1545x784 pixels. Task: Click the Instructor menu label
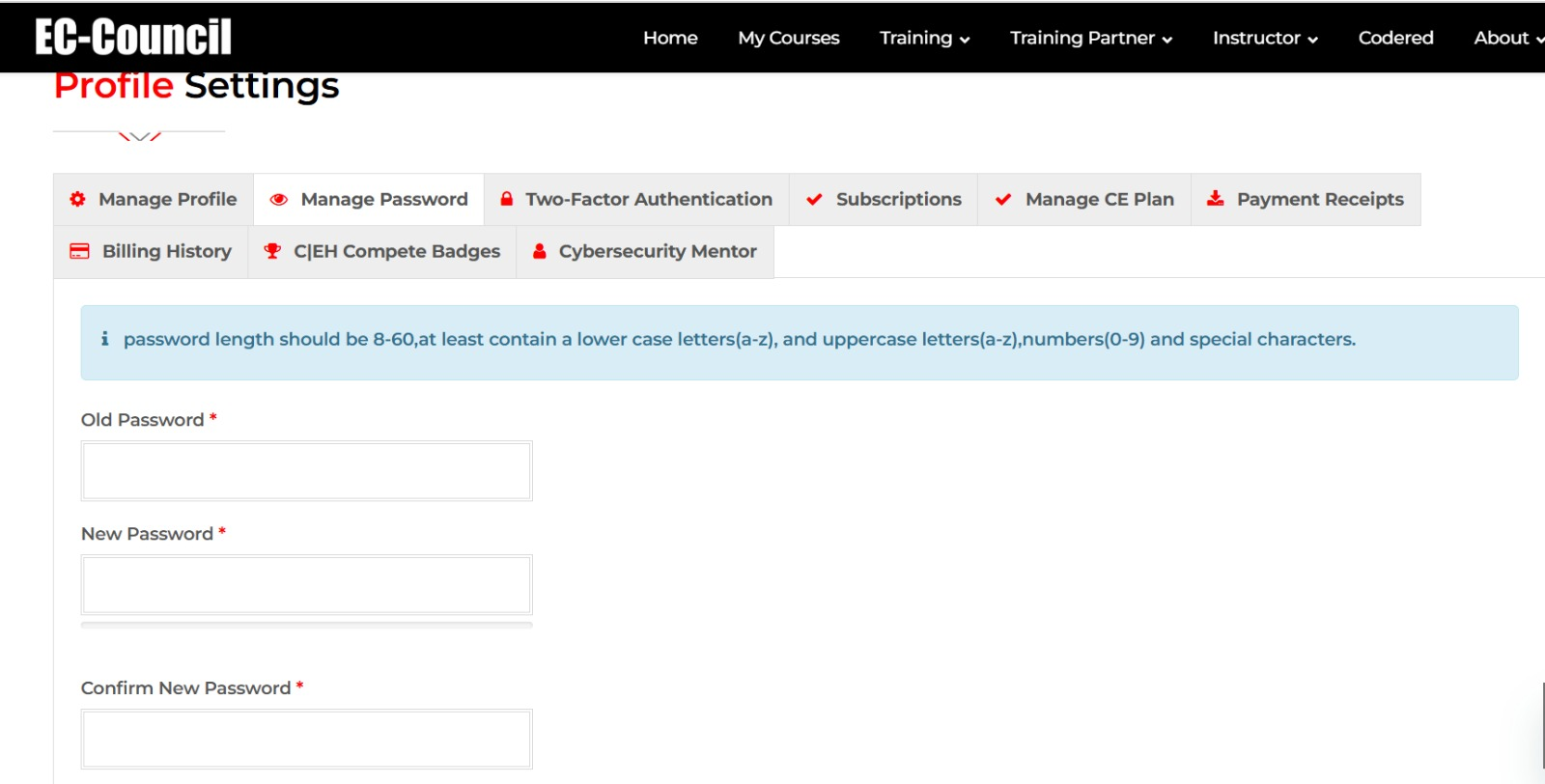click(1256, 38)
